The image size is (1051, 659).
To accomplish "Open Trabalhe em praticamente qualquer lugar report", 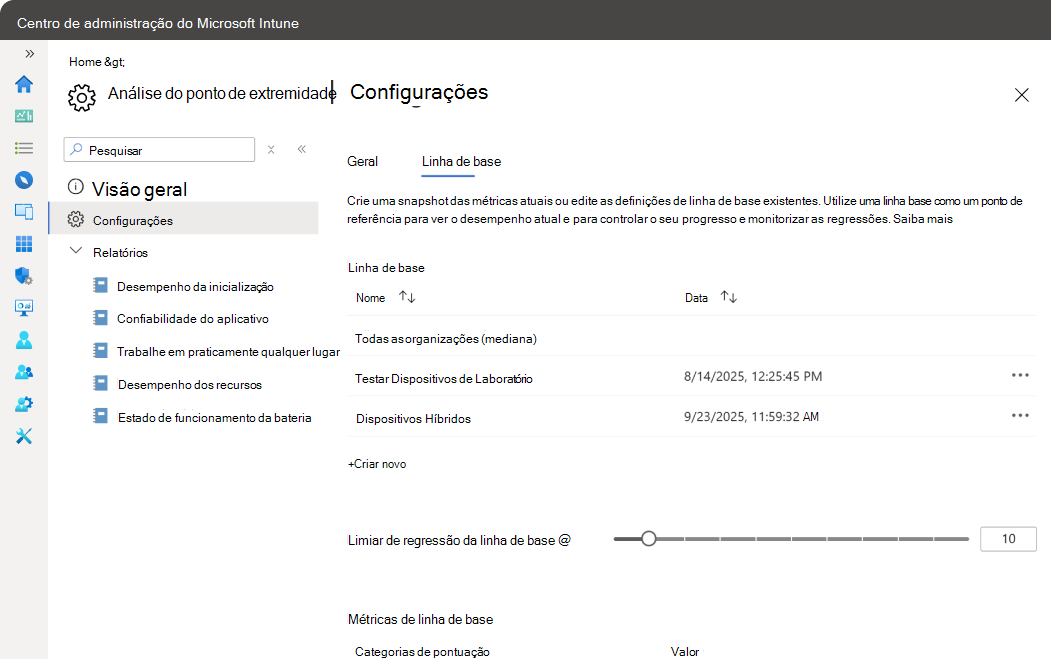I will point(228,352).
